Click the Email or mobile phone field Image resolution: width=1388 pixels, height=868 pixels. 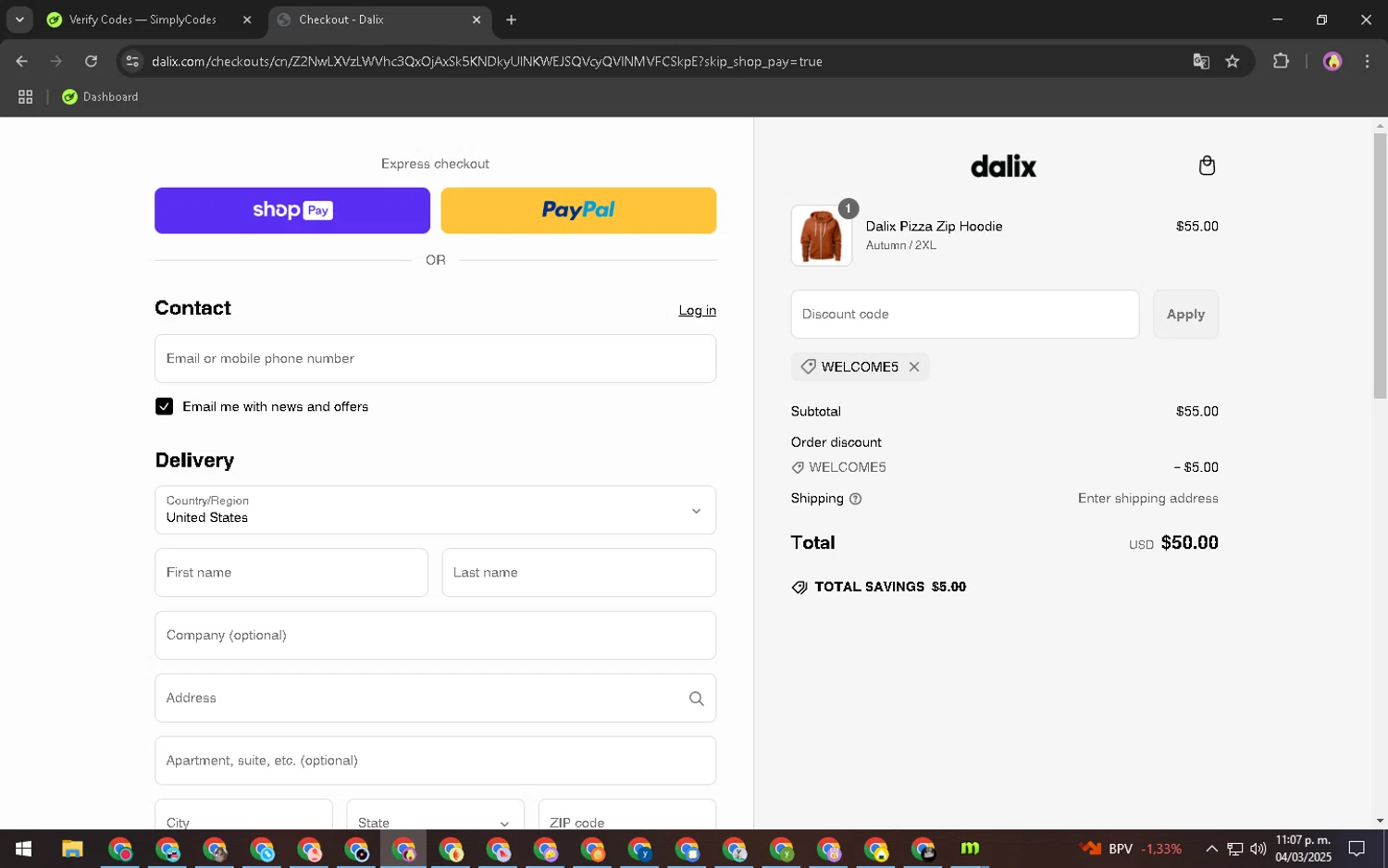(x=435, y=358)
